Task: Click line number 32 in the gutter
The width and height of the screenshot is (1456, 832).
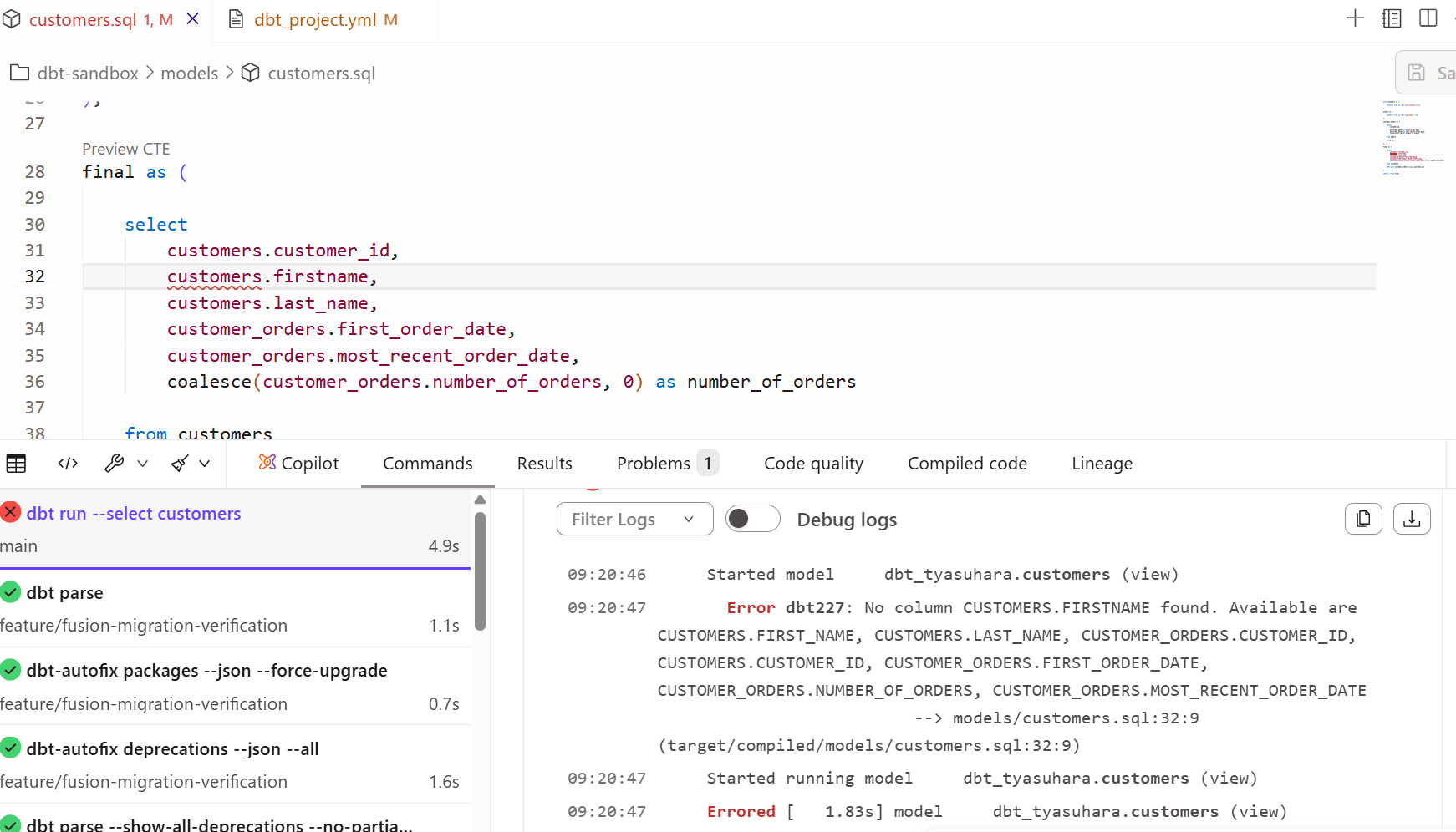Action: (35, 276)
